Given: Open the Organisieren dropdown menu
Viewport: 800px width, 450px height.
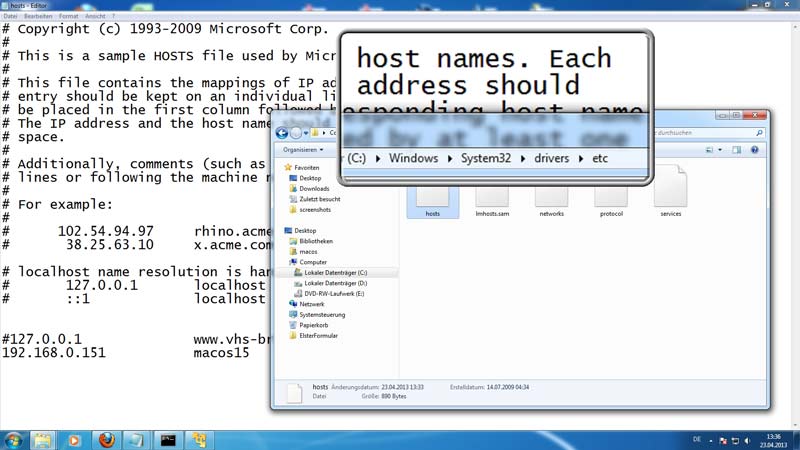Looking at the screenshot, I should point(303,150).
